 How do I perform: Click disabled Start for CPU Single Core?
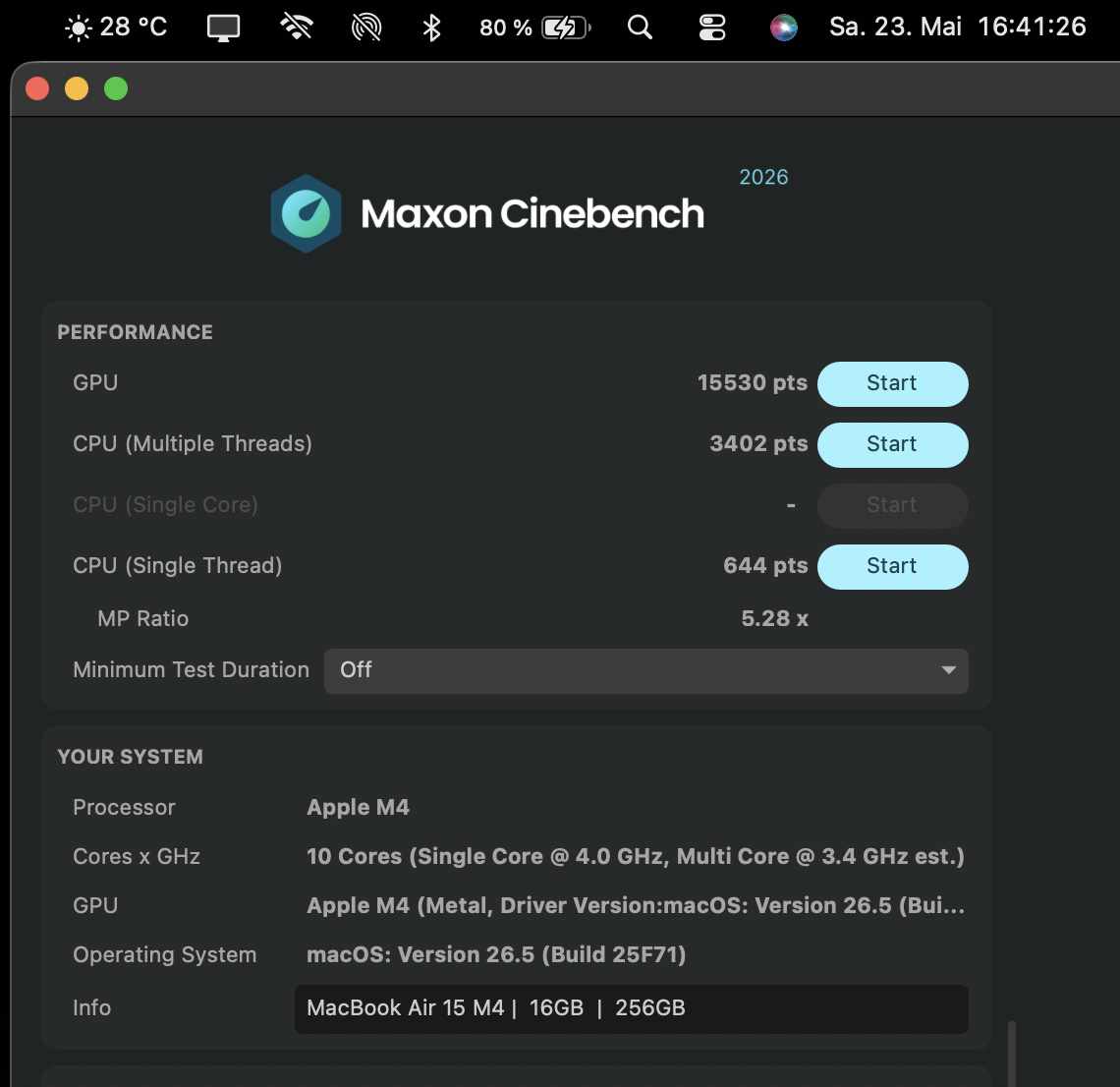tap(892, 505)
